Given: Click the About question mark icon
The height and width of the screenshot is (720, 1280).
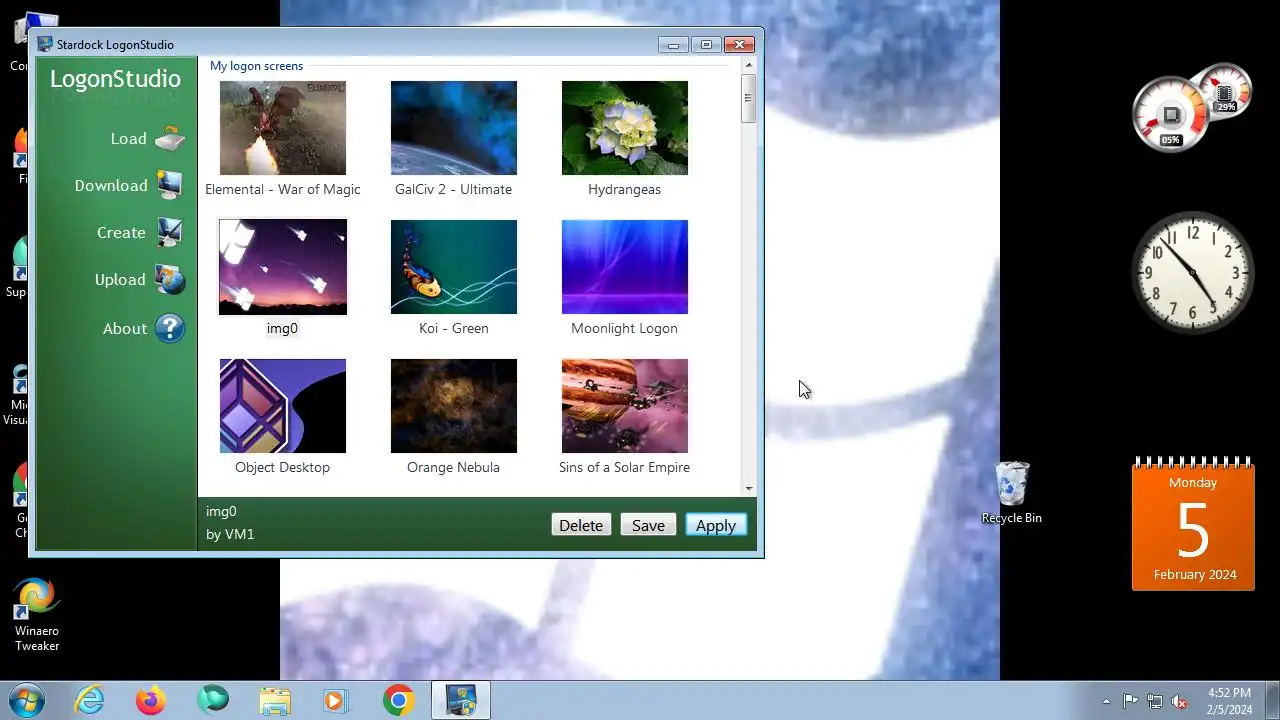Looking at the screenshot, I should click(x=170, y=328).
